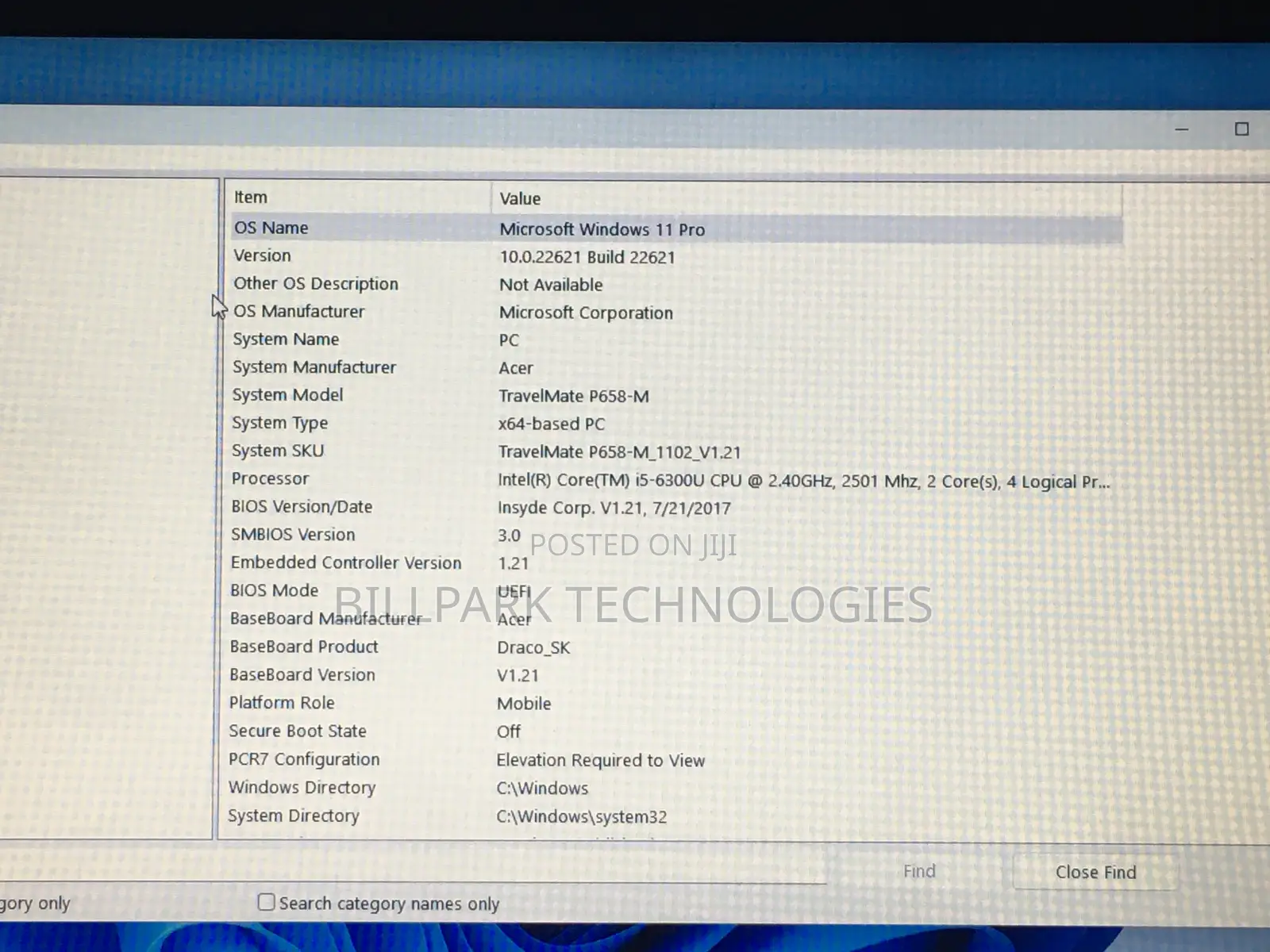The image size is (1270, 952).
Task: Select the Processor row
Action: [676, 479]
